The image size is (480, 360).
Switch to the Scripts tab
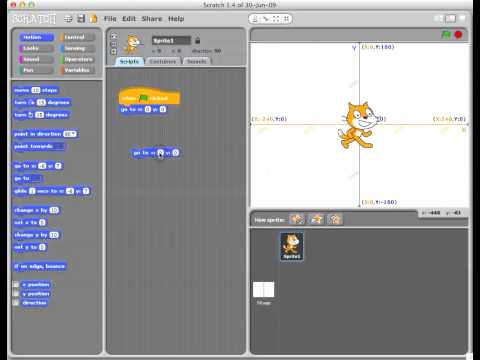click(x=129, y=62)
